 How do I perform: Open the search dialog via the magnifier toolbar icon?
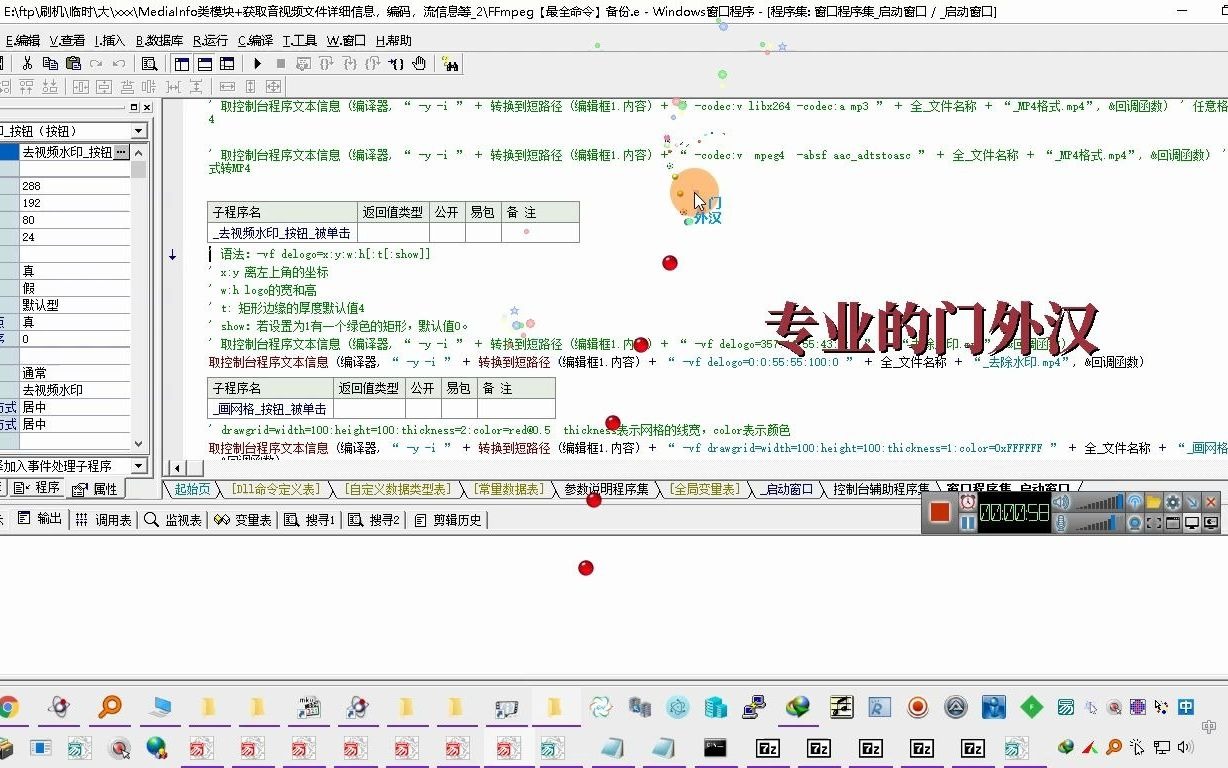149,64
